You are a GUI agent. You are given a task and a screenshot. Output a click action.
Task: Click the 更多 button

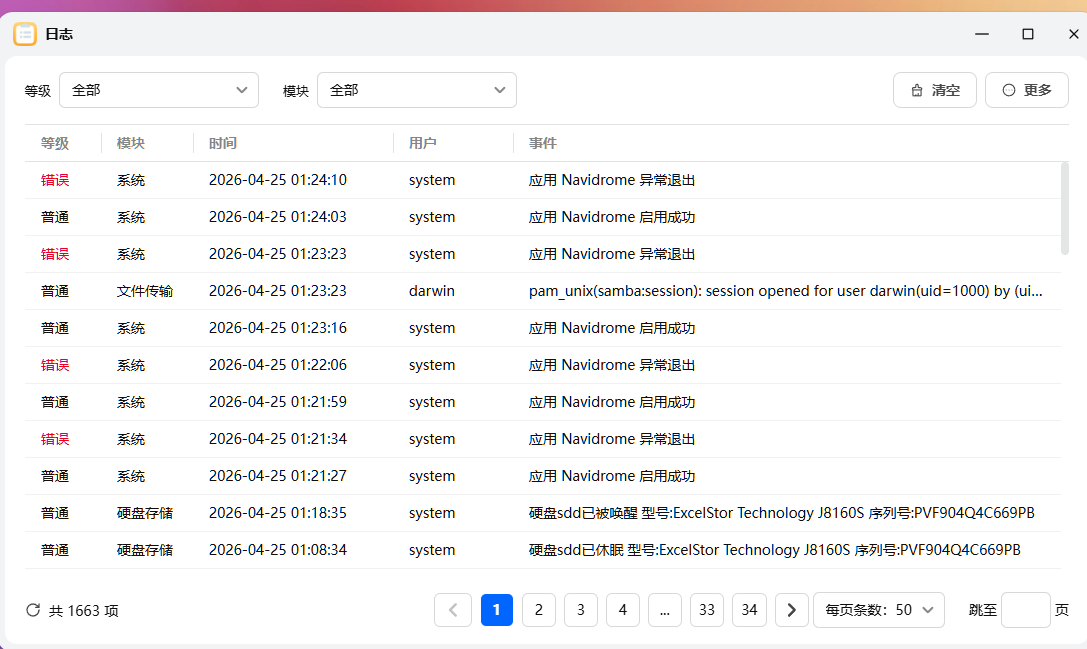(x=1026, y=90)
